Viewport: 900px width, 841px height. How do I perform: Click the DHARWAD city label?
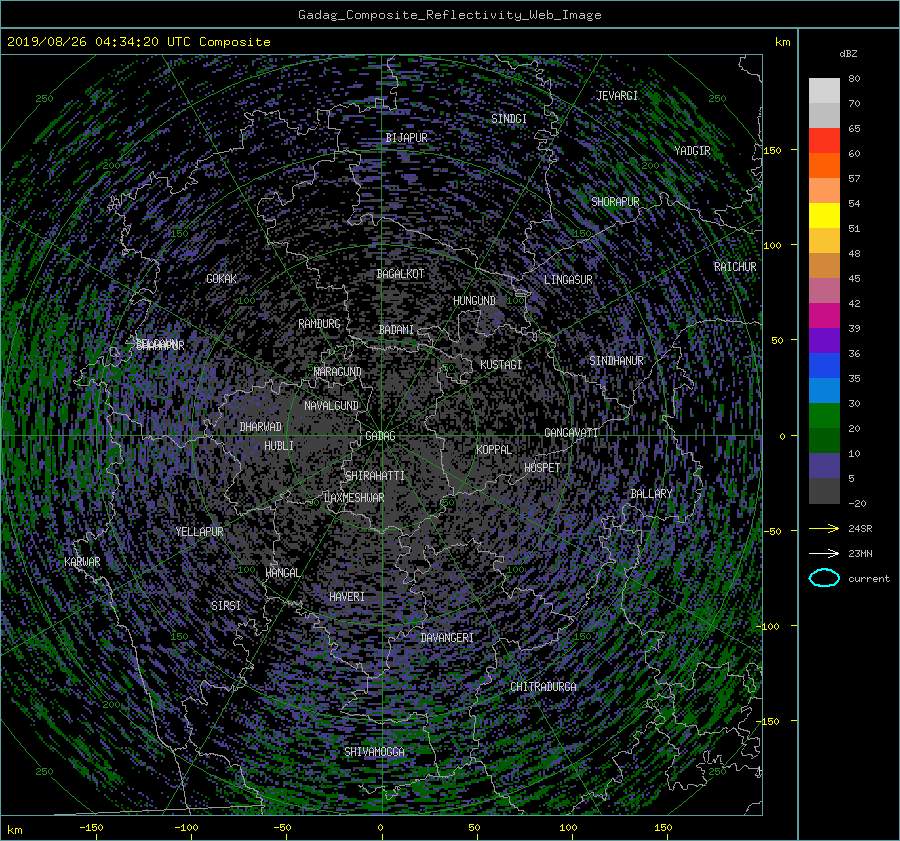[261, 427]
